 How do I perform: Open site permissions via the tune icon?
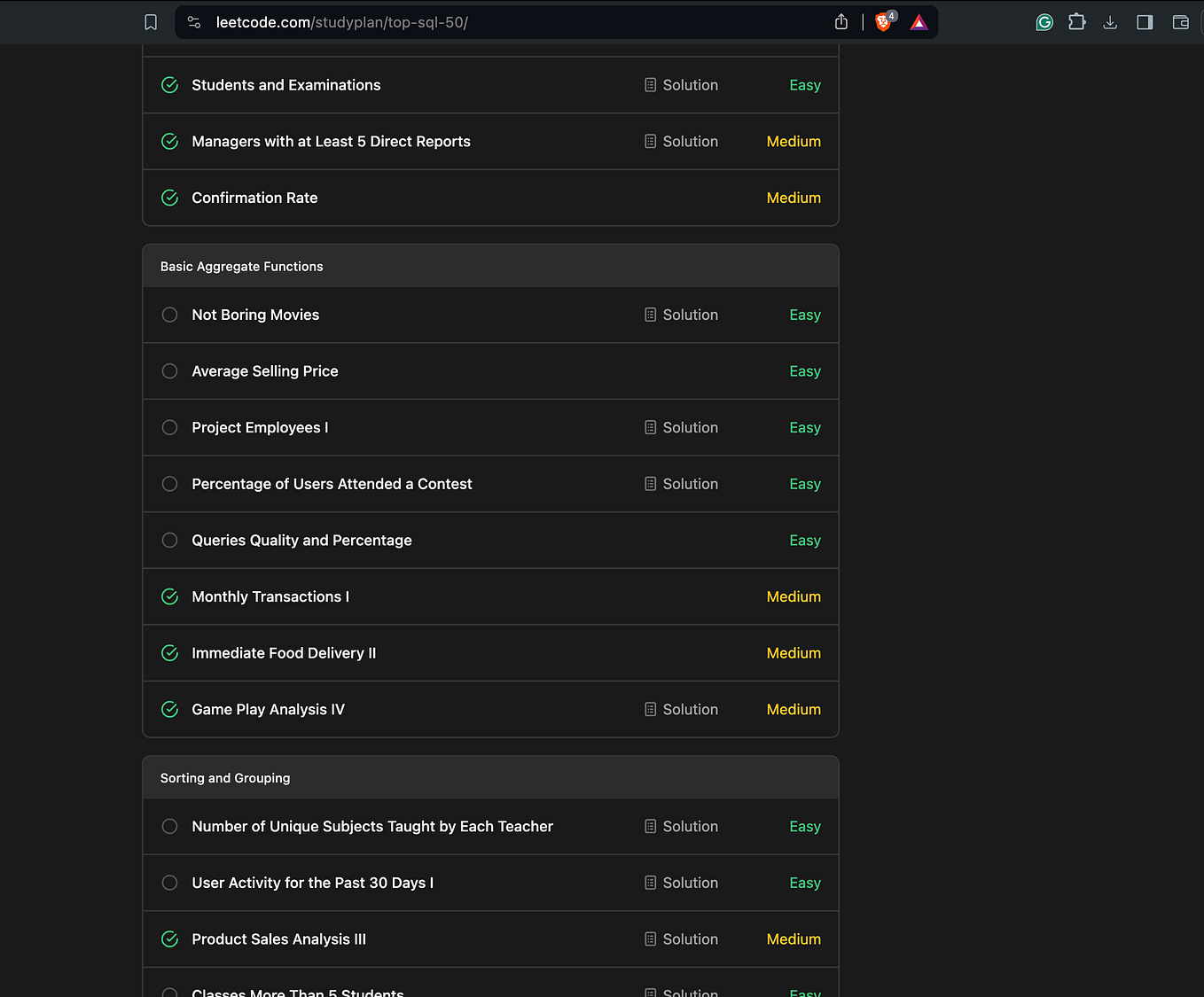coord(193,21)
